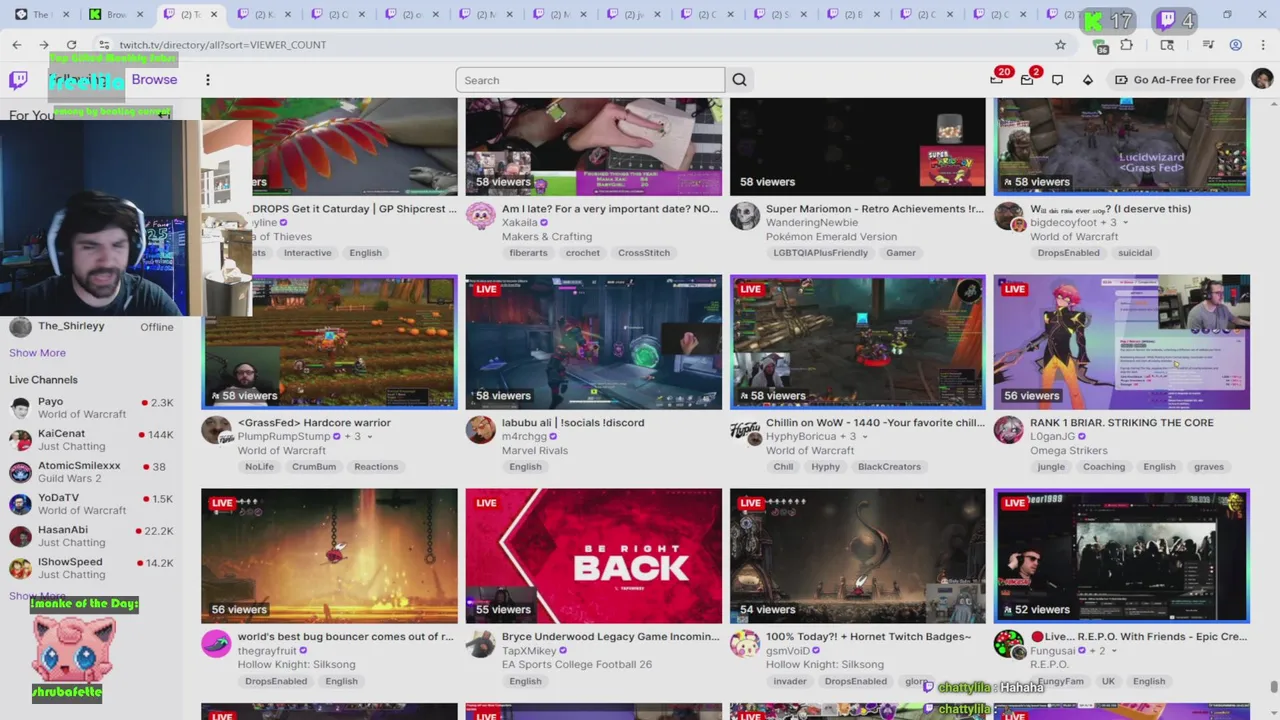1280x720 pixels.
Task: Click the Twitch logo home icon
Action: (18, 80)
